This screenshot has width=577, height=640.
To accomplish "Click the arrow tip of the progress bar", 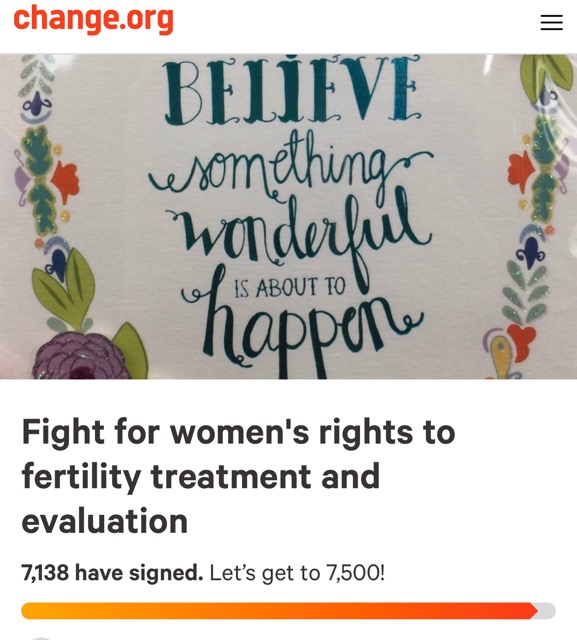I will tap(534, 611).
